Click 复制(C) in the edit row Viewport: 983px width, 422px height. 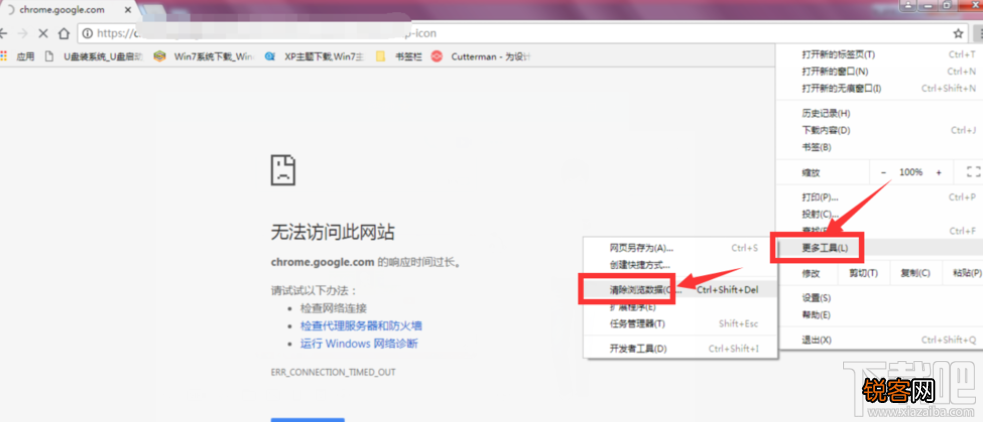[x=915, y=273]
